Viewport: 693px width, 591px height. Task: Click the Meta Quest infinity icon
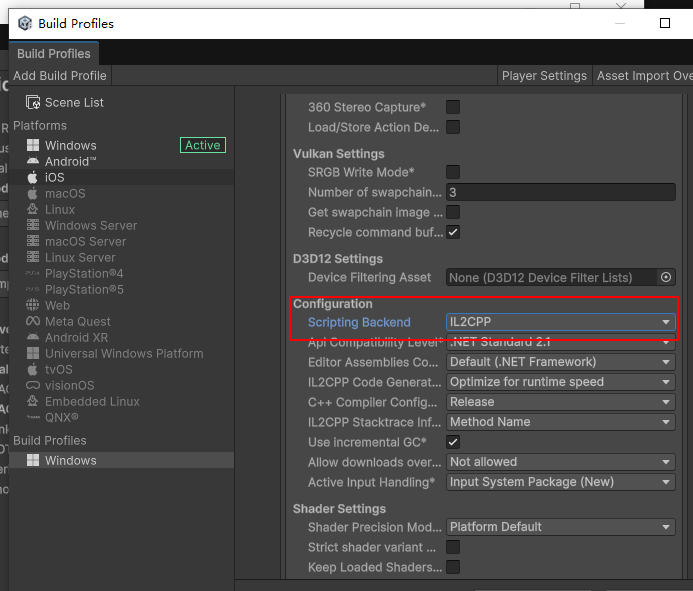pos(33,321)
